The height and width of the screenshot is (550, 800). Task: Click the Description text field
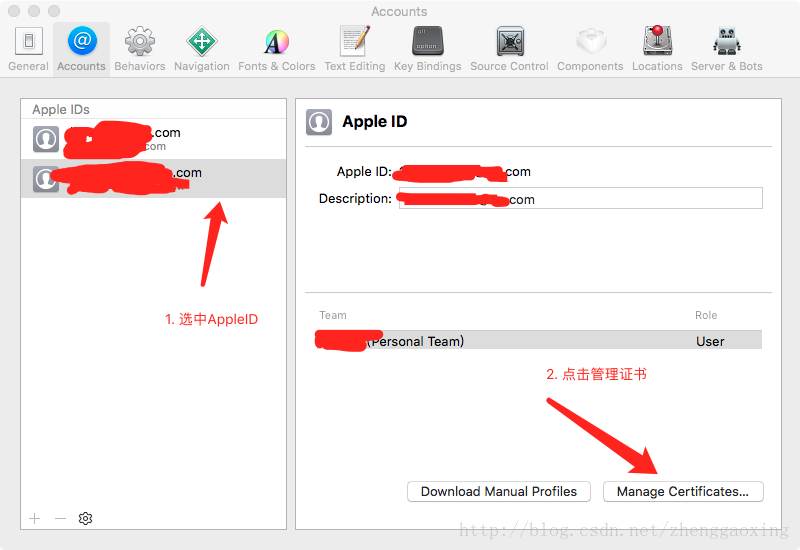point(581,198)
